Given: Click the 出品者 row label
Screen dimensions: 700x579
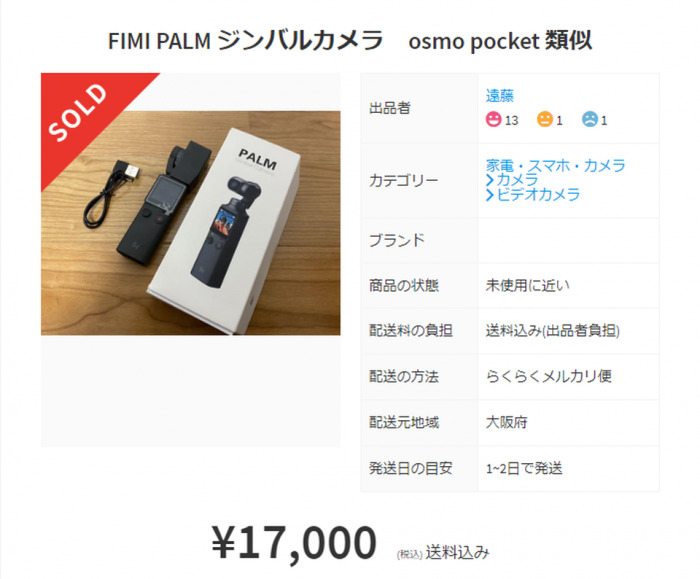Looking at the screenshot, I should [x=390, y=108].
